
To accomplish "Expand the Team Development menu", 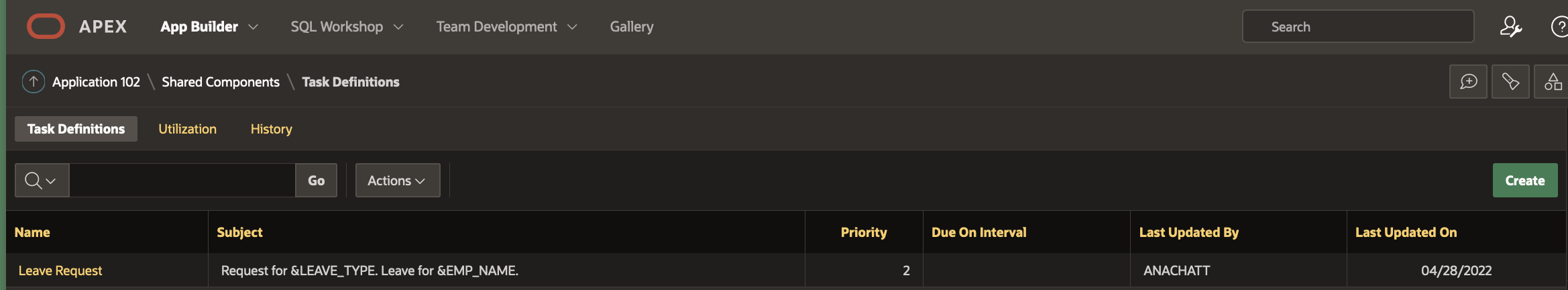I will coord(506,27).
